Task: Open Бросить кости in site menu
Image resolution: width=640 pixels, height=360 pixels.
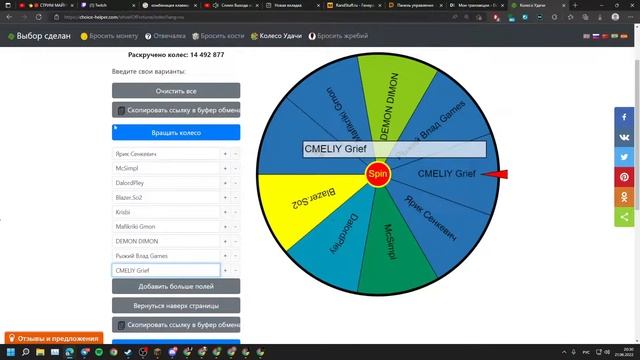Action: click(x=218, y=36)
